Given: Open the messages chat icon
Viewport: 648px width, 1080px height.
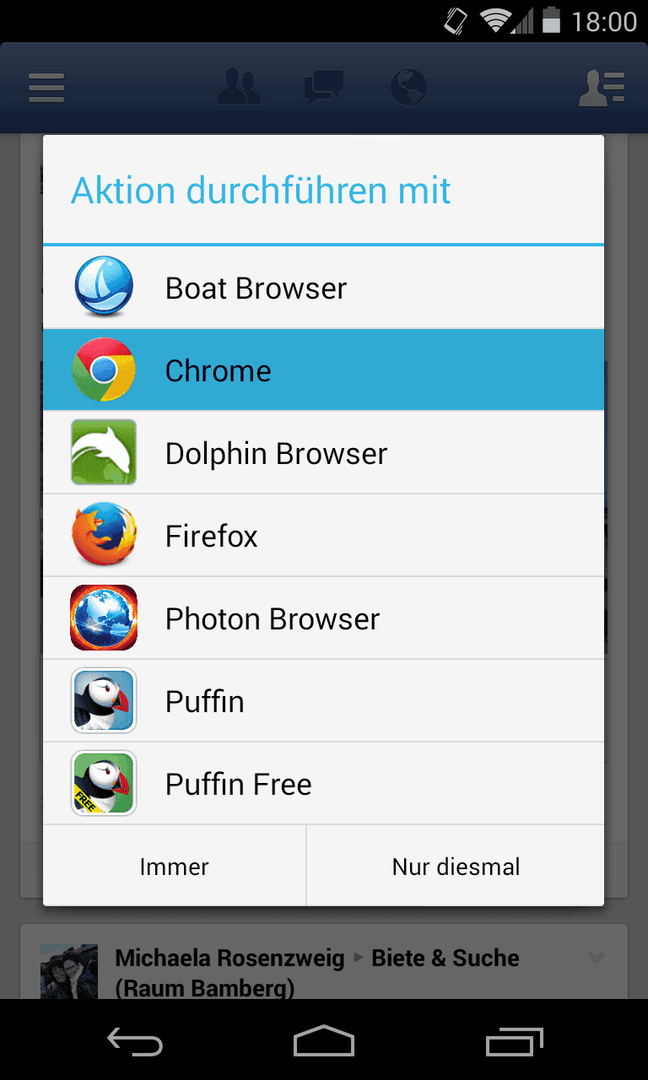Looking at the screenshot, I should click(324, 87).
